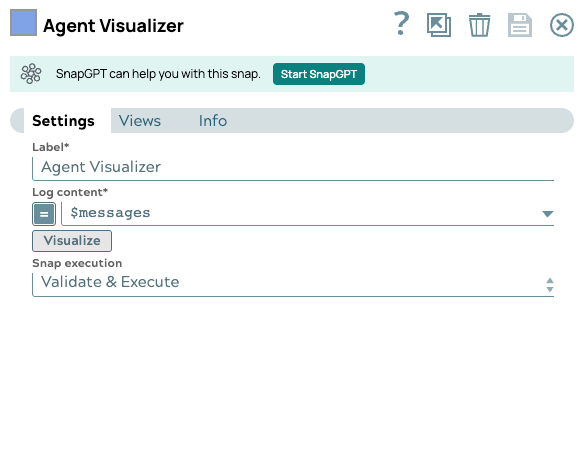The image size is (584, 476).
Task: Save the snap using the floppy disk icon
Action: point(520,25)
